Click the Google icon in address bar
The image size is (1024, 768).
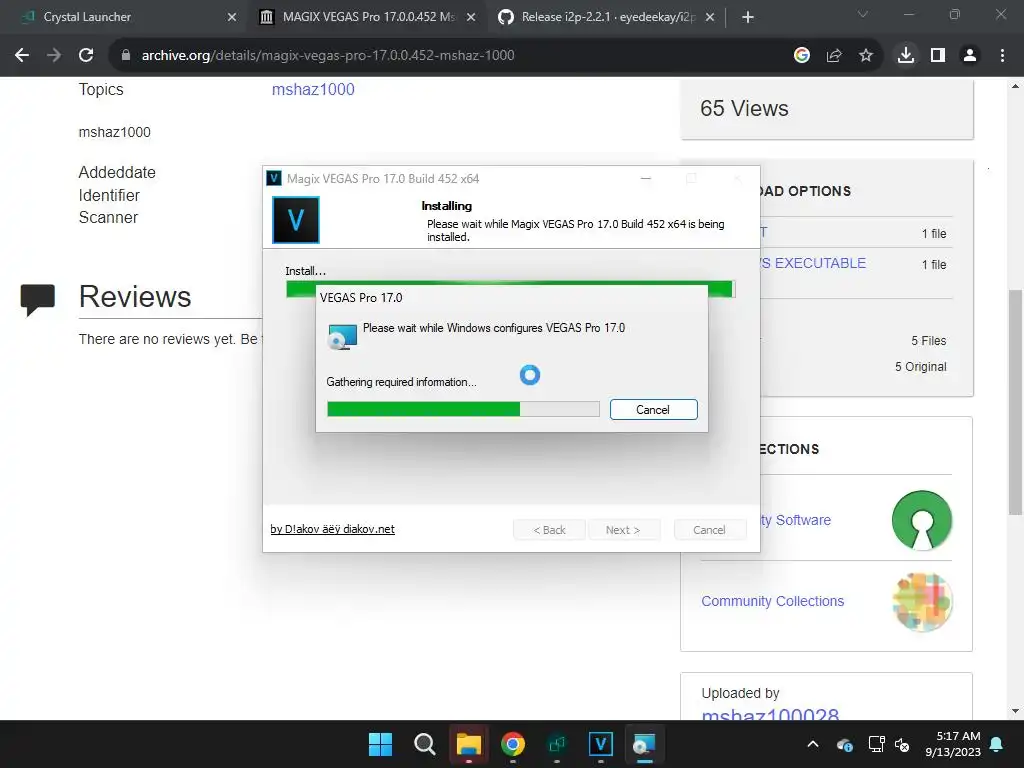point(802,56)
